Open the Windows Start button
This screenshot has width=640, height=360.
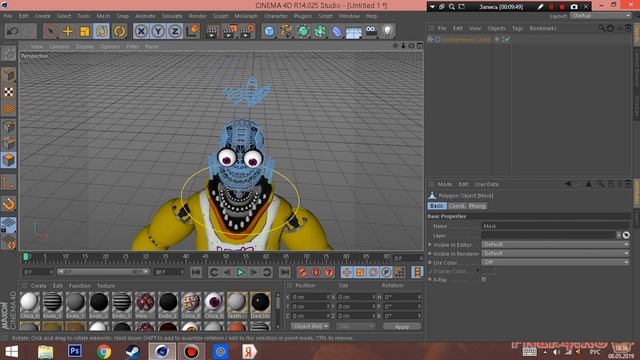[11, 351]
